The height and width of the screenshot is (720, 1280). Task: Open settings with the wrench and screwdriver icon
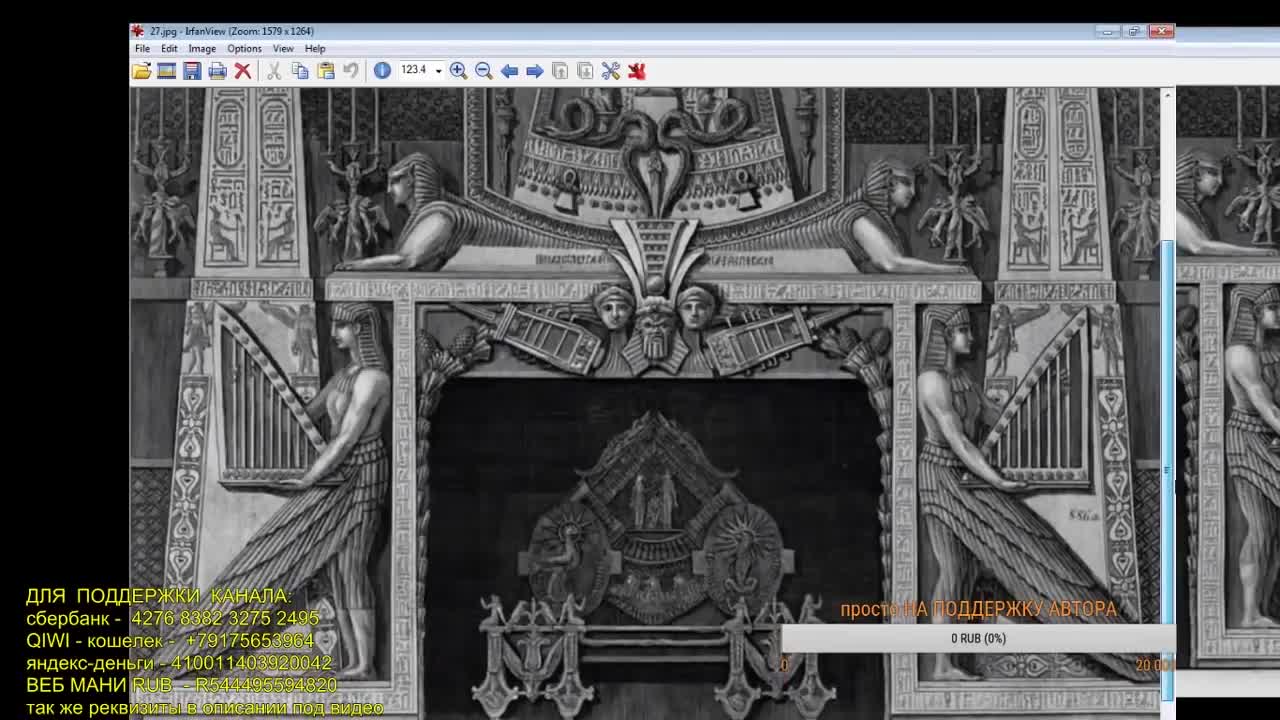[611, 70]
